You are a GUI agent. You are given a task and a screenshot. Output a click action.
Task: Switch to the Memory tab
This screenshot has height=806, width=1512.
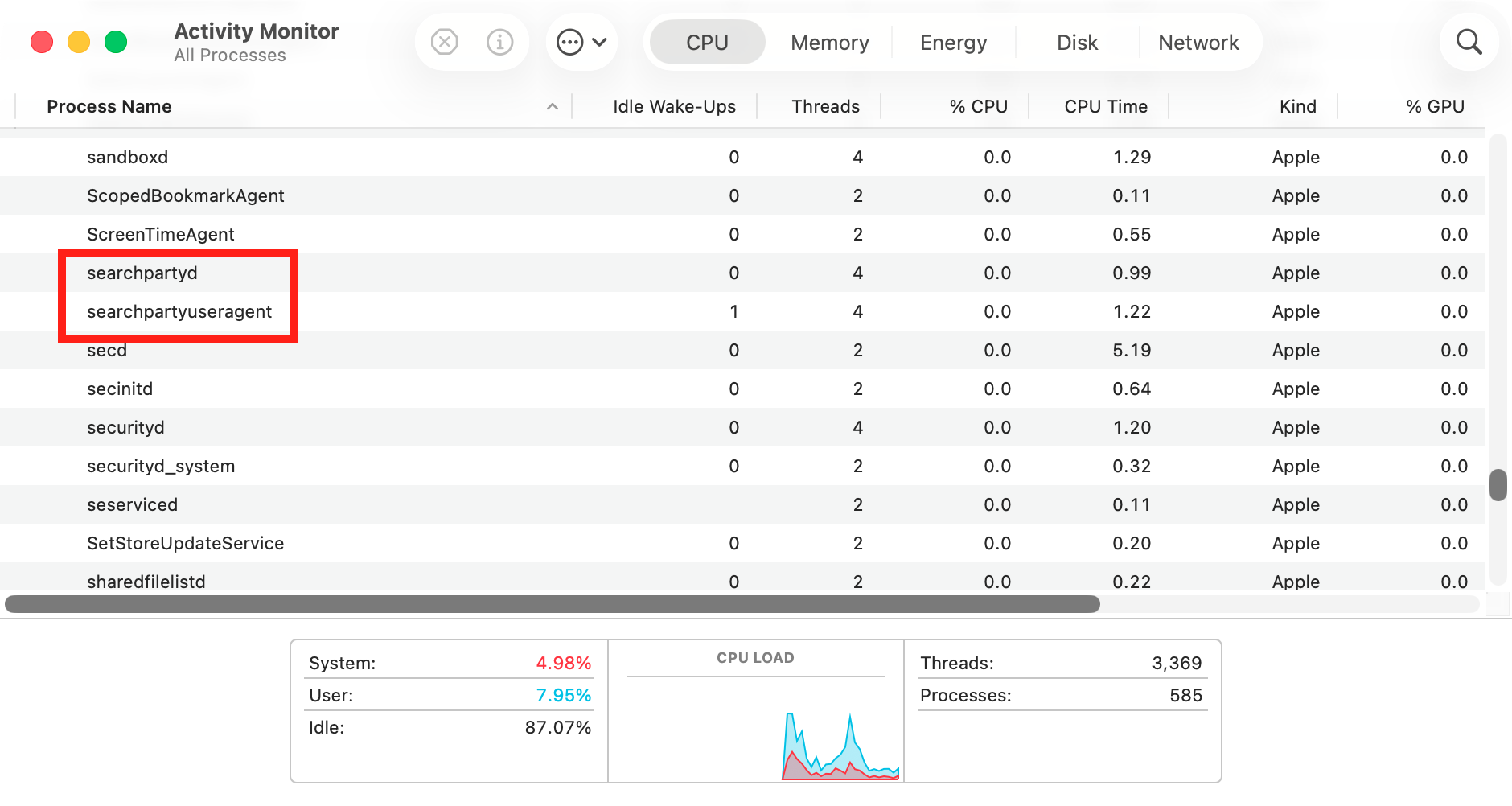pyautogui.click(x=829, y=42)
